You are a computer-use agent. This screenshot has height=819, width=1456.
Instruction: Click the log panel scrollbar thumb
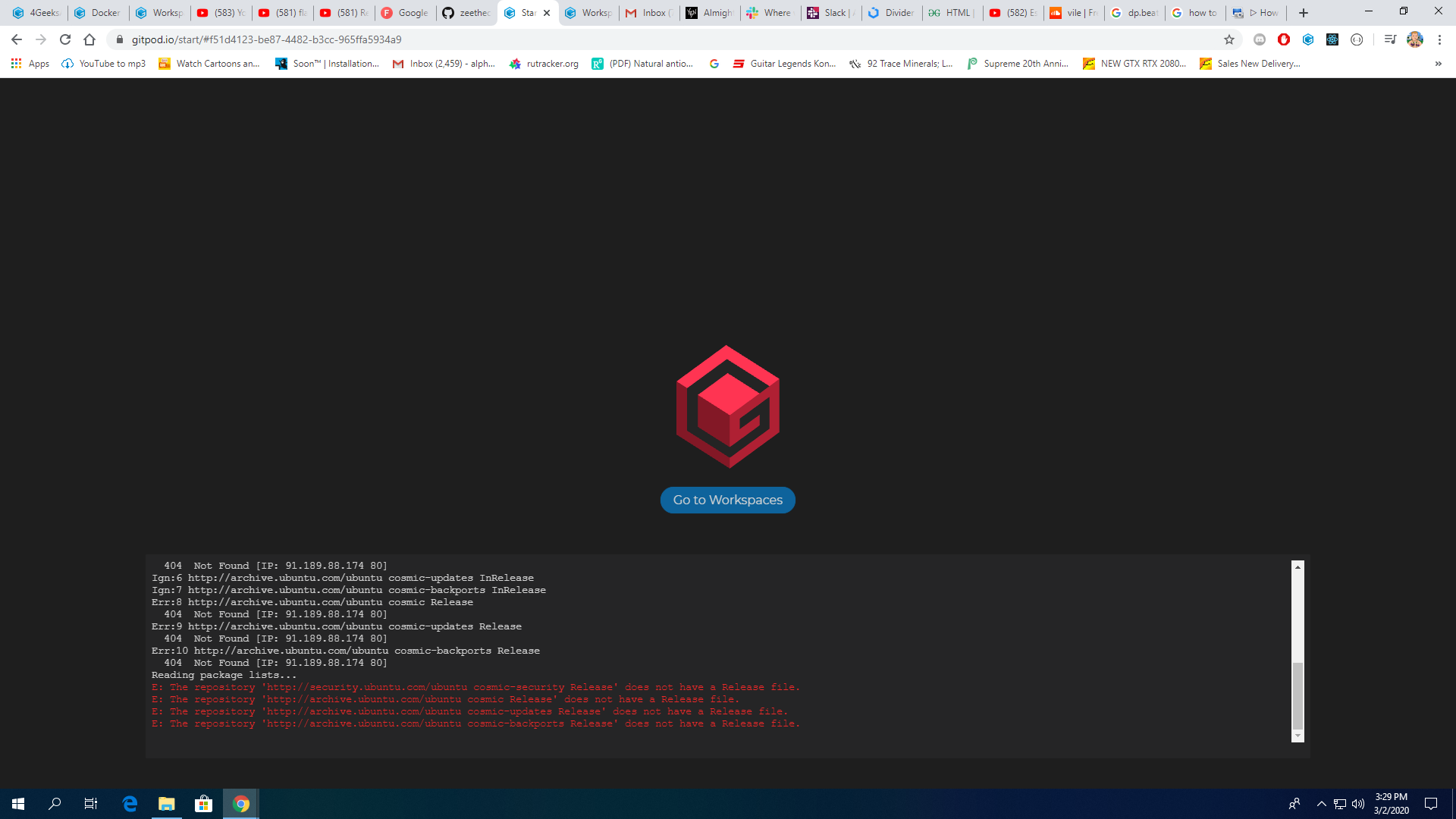[x=1298, y=695]
